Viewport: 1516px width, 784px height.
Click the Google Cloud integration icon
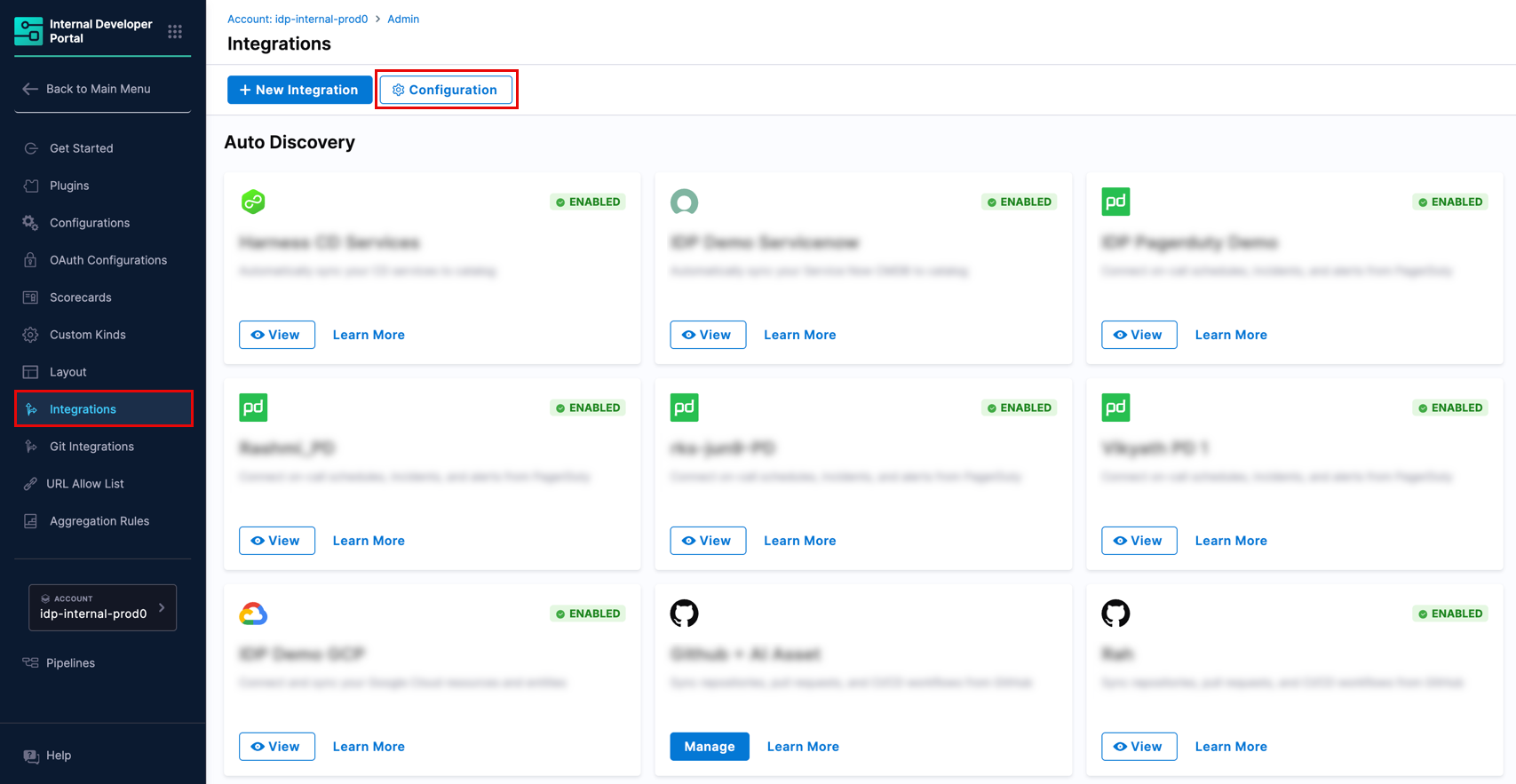(x=253, y=614)
